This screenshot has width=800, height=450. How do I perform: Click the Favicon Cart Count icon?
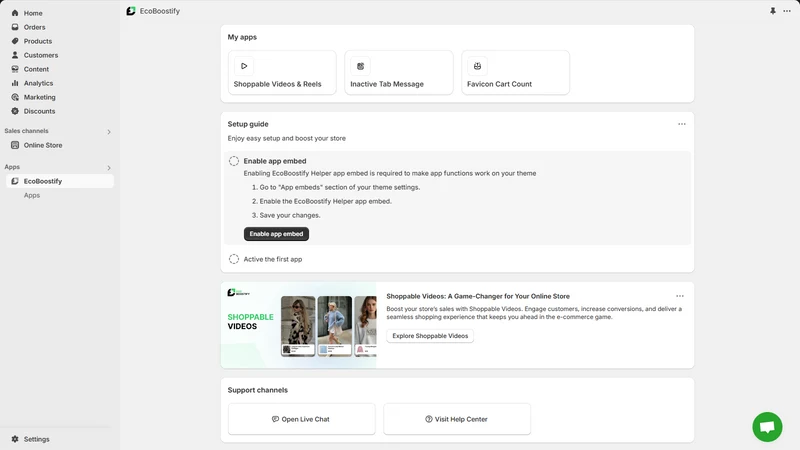pyautogui.click(x=477, y=66)
